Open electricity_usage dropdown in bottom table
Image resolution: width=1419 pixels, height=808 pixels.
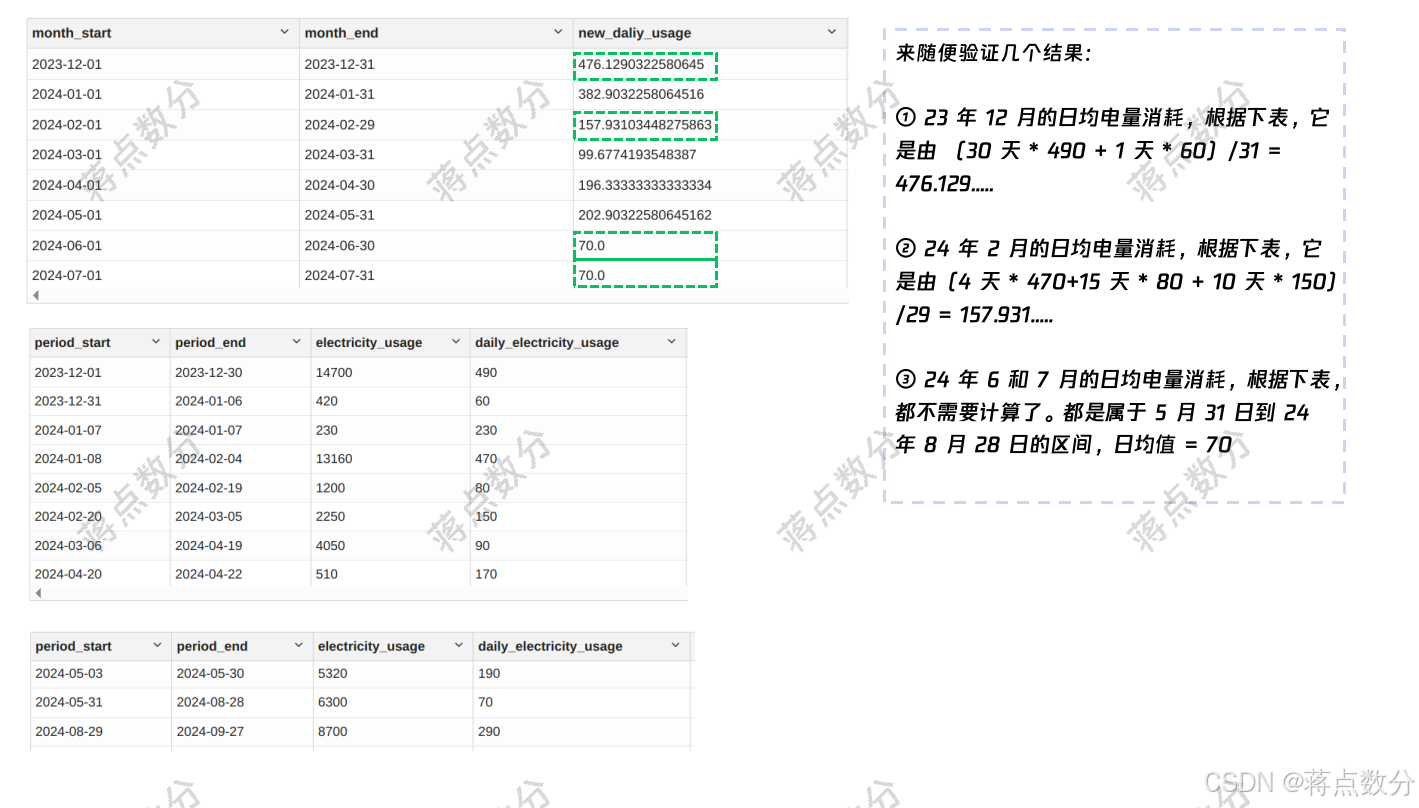tap(458, 646)
